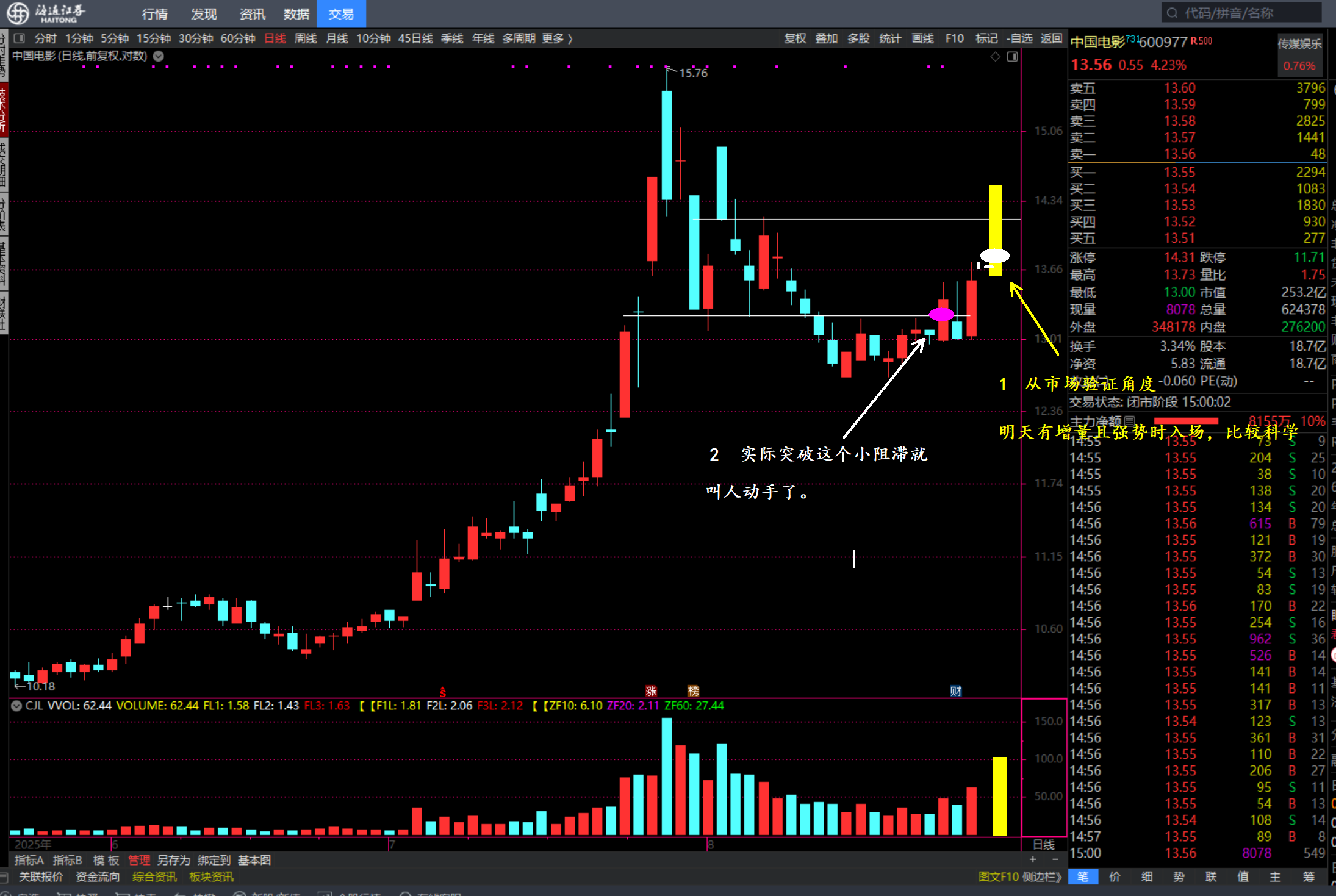Switch chart to 分时 view
This screenshot has height=896, width=1336.
coord(45,38)
